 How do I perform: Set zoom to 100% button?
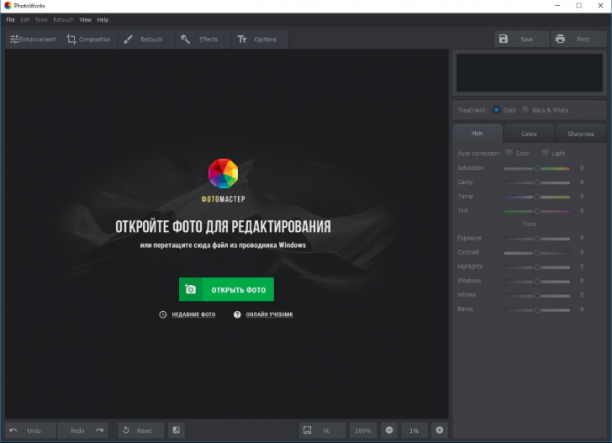point(363,430)
